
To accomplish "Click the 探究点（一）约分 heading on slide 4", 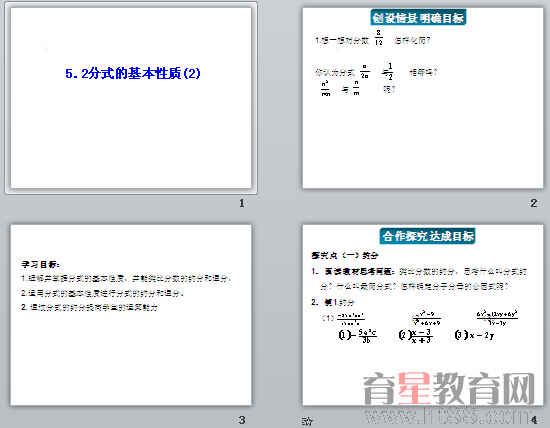I will click(x=344, y=255).
